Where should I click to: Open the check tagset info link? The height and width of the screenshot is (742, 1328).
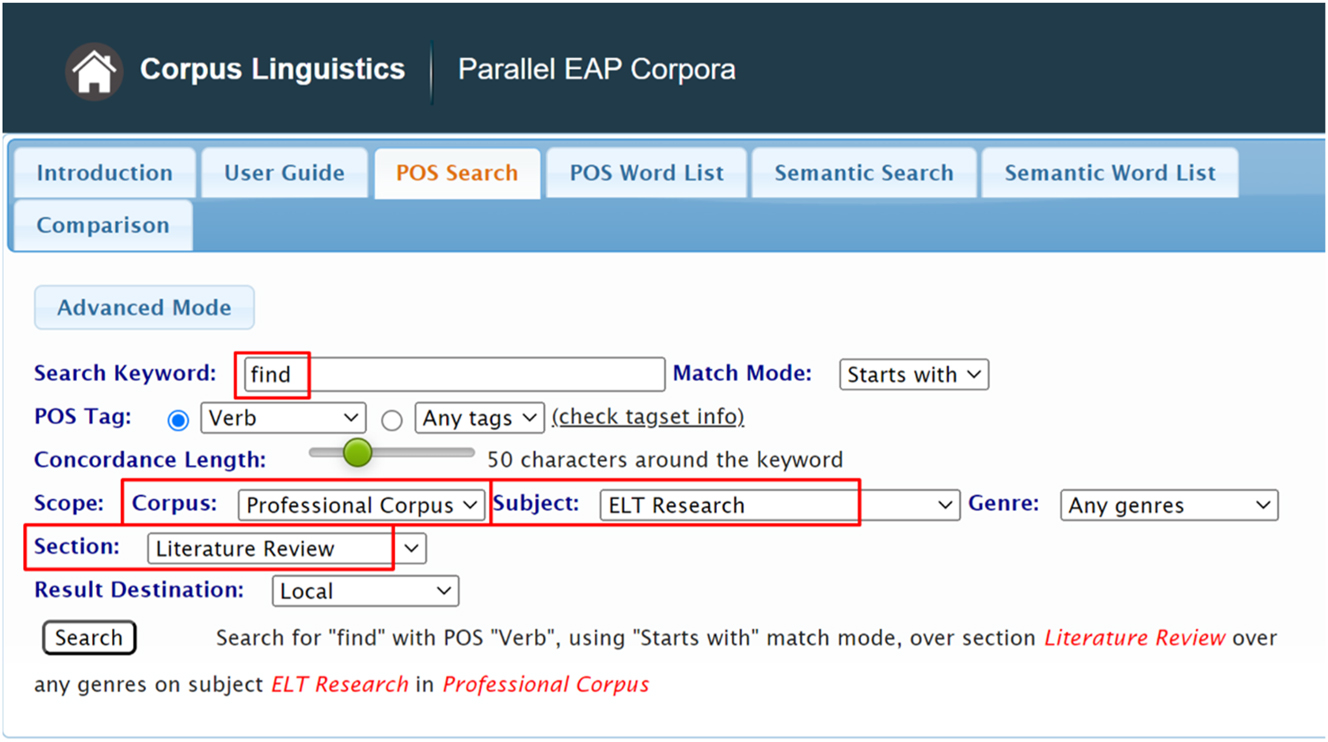coord(648,417)
